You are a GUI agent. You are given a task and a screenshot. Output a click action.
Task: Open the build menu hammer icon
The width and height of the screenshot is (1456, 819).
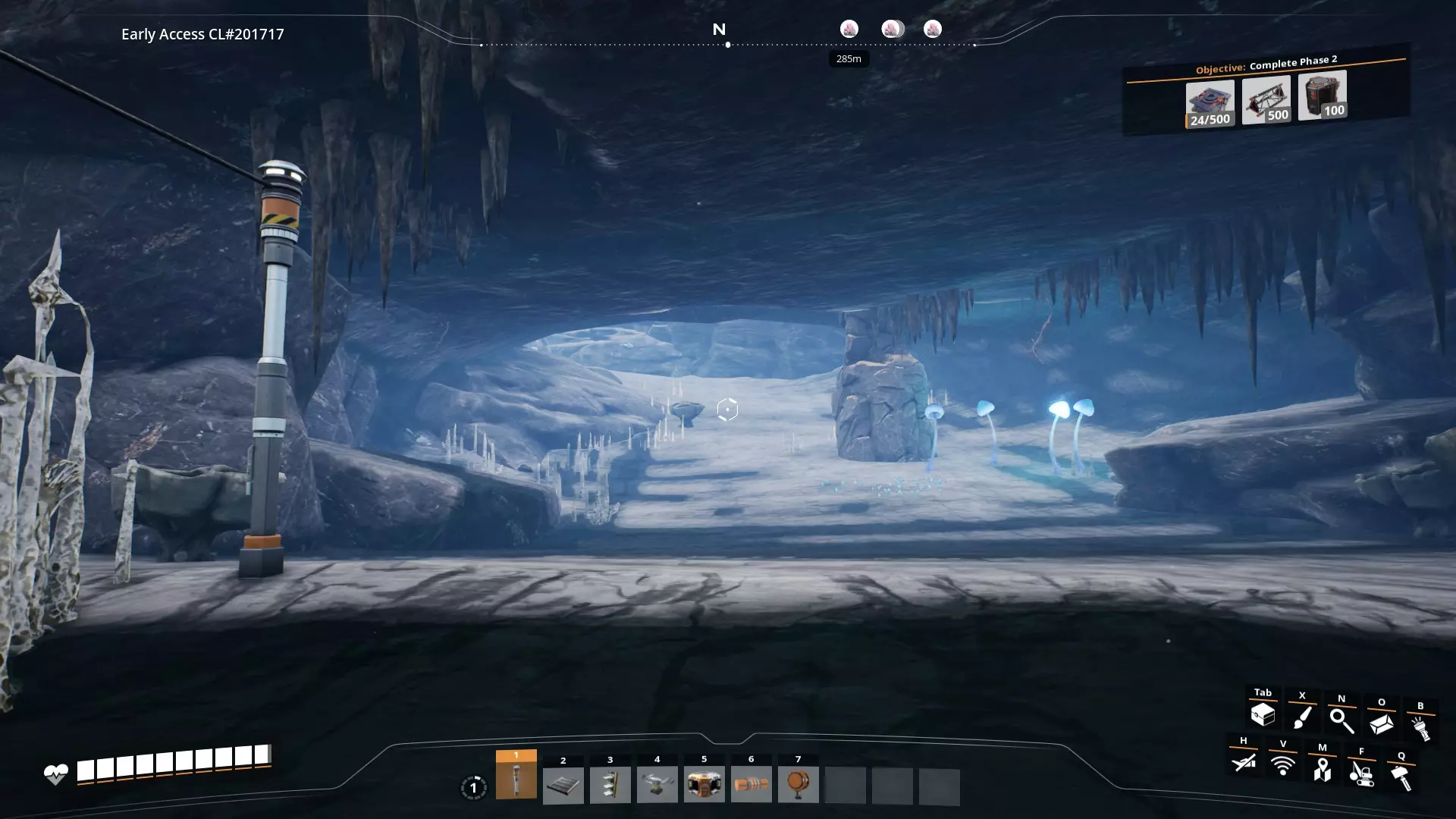(1401, 777)
